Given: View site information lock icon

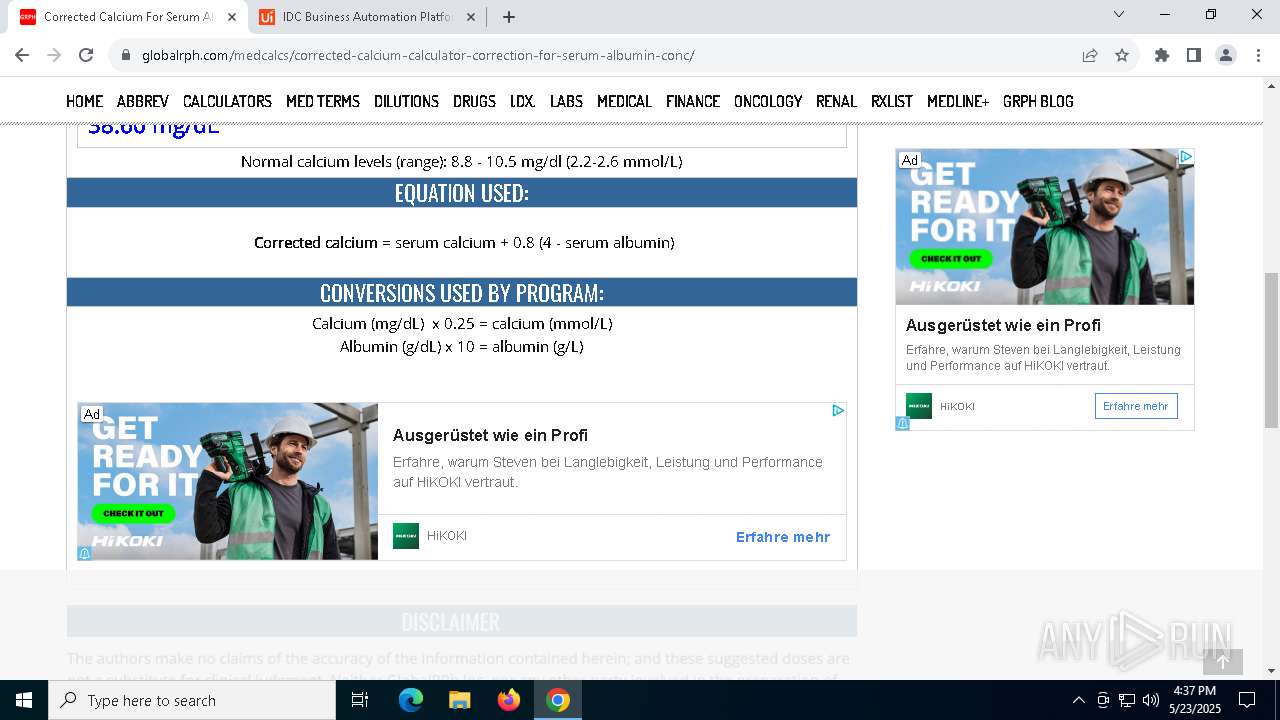Looking at the screenshot, I should [125, 55].
